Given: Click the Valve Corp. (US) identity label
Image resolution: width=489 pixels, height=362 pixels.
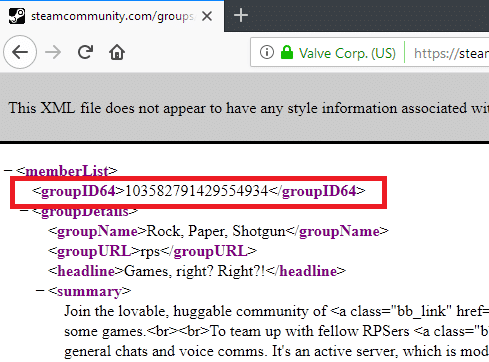Looking at the screenshot, I should [347, 53].
